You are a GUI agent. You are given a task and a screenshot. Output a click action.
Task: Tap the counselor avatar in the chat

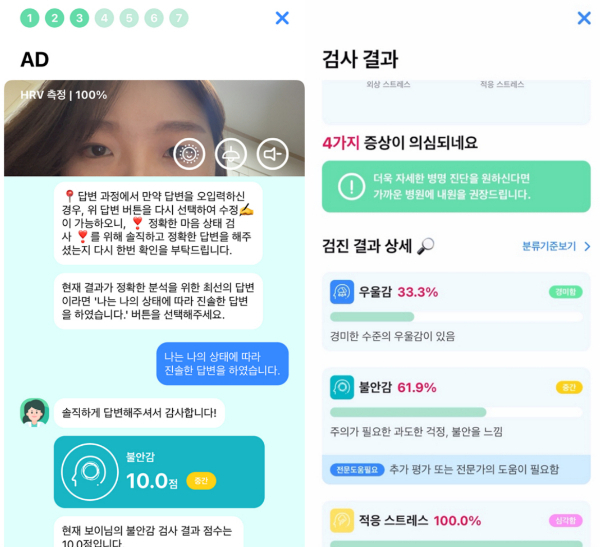tap(34, 413)
